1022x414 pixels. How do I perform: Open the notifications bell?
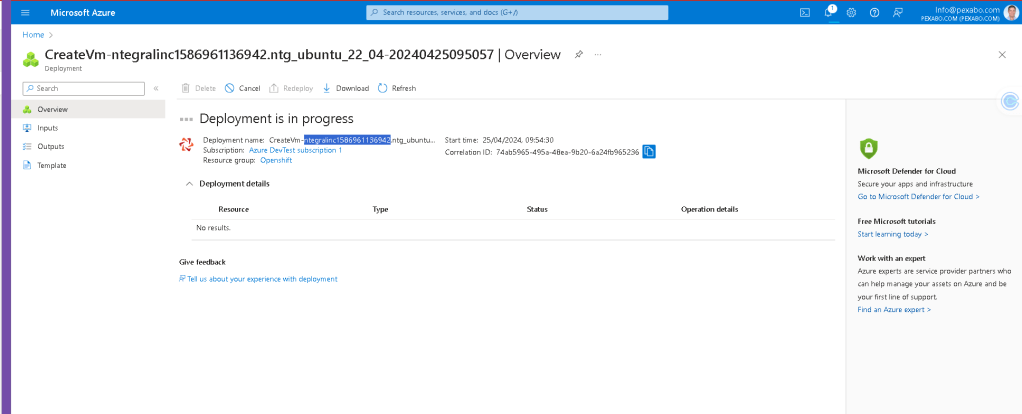tap(829, 12)
